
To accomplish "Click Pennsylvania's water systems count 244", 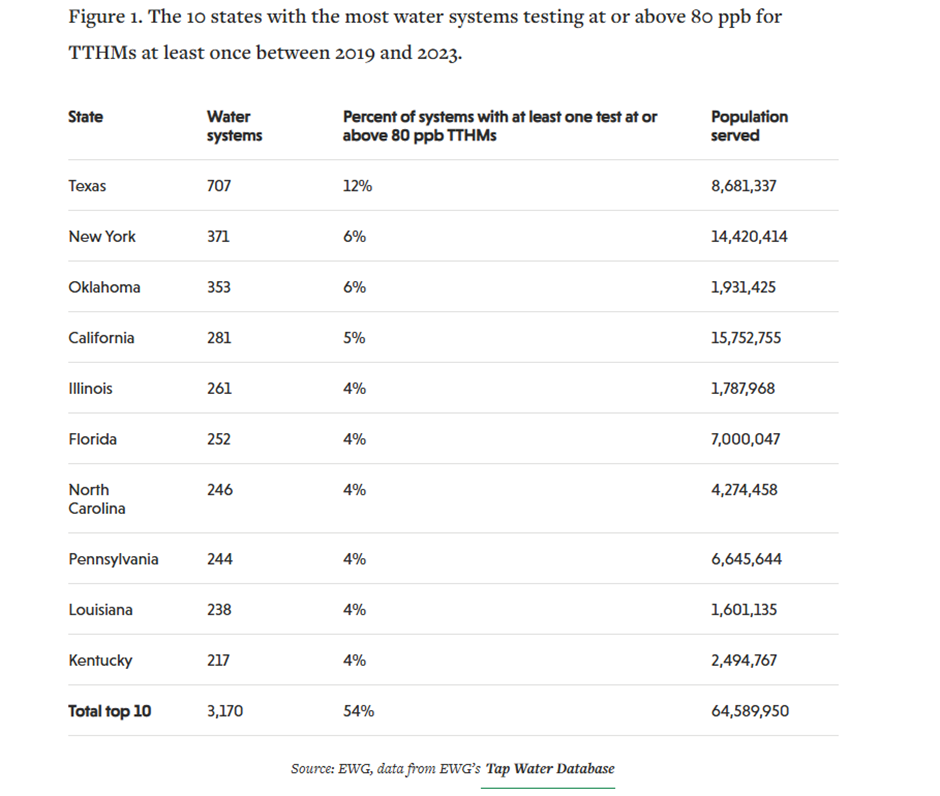I will (219, 559).
